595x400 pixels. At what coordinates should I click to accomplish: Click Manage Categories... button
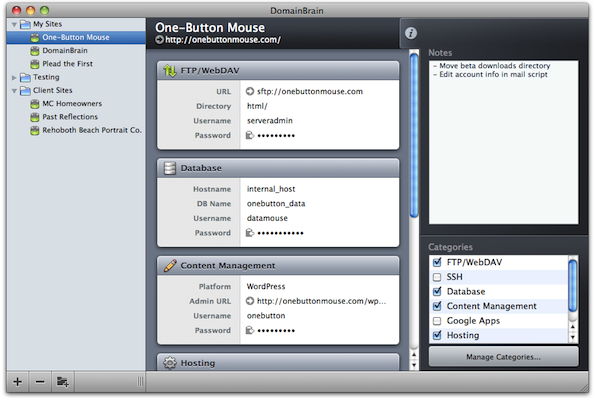tap(504, 357)
